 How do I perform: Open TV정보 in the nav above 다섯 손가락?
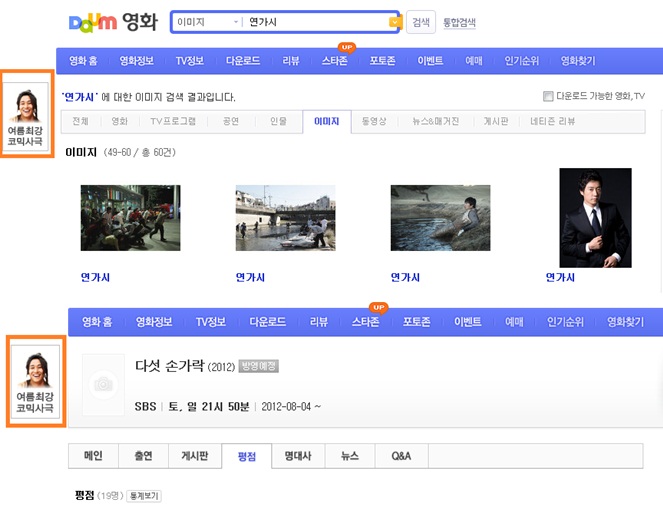pos(211,322)
